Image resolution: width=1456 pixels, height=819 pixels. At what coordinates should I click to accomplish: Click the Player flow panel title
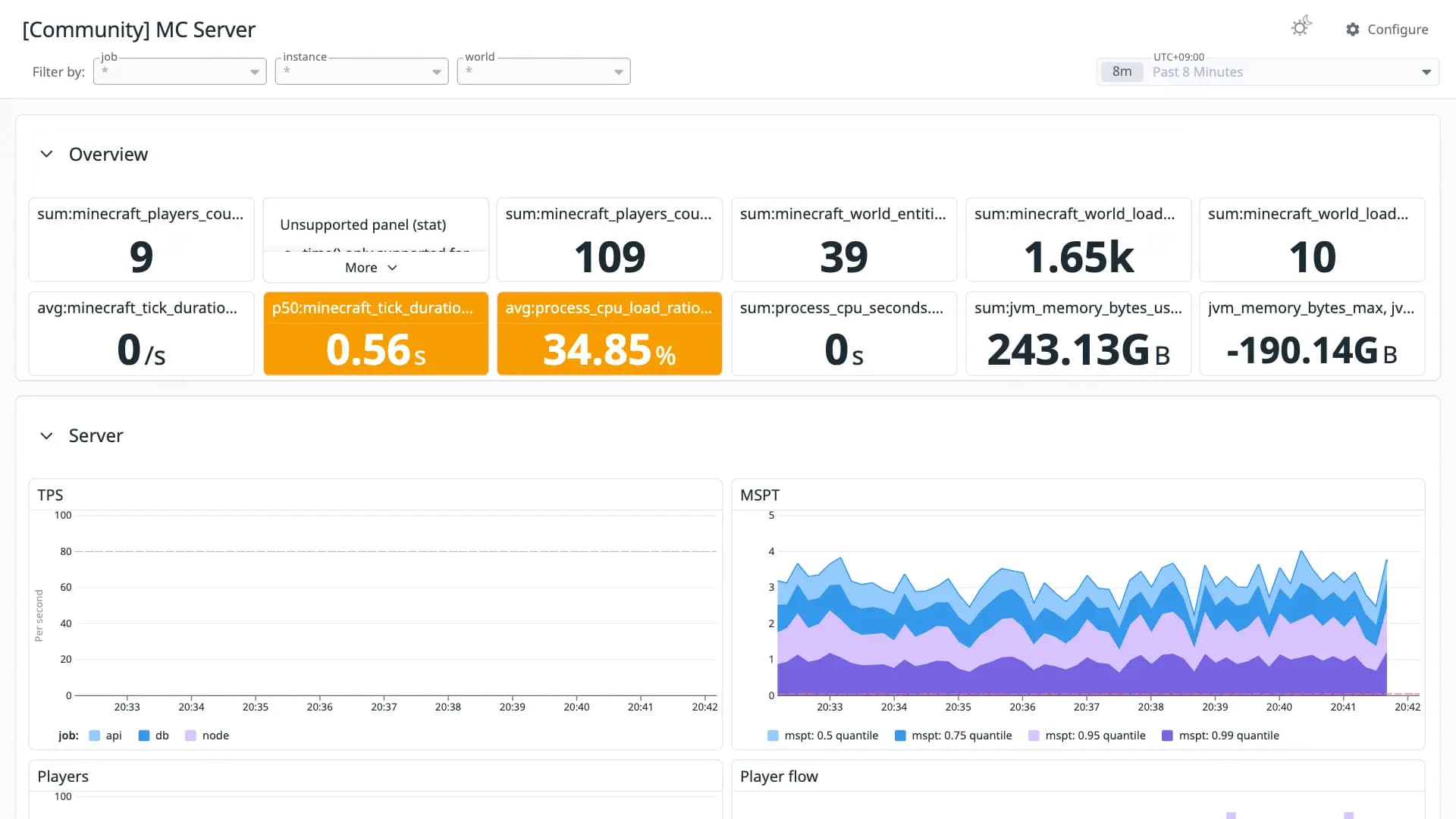click(x=779, y=777)
